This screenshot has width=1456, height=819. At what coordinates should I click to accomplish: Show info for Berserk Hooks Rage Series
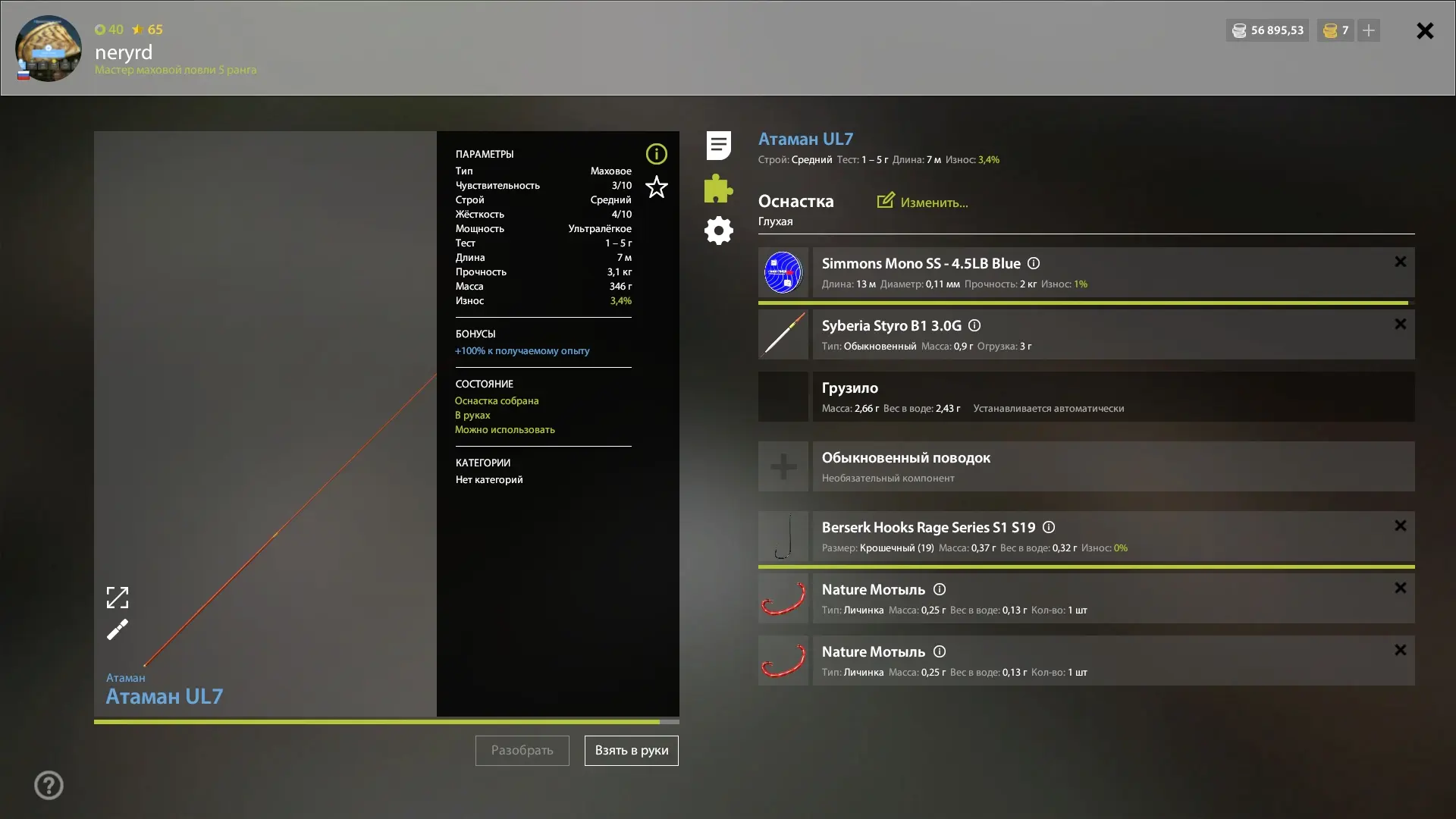pos(1049,527)
